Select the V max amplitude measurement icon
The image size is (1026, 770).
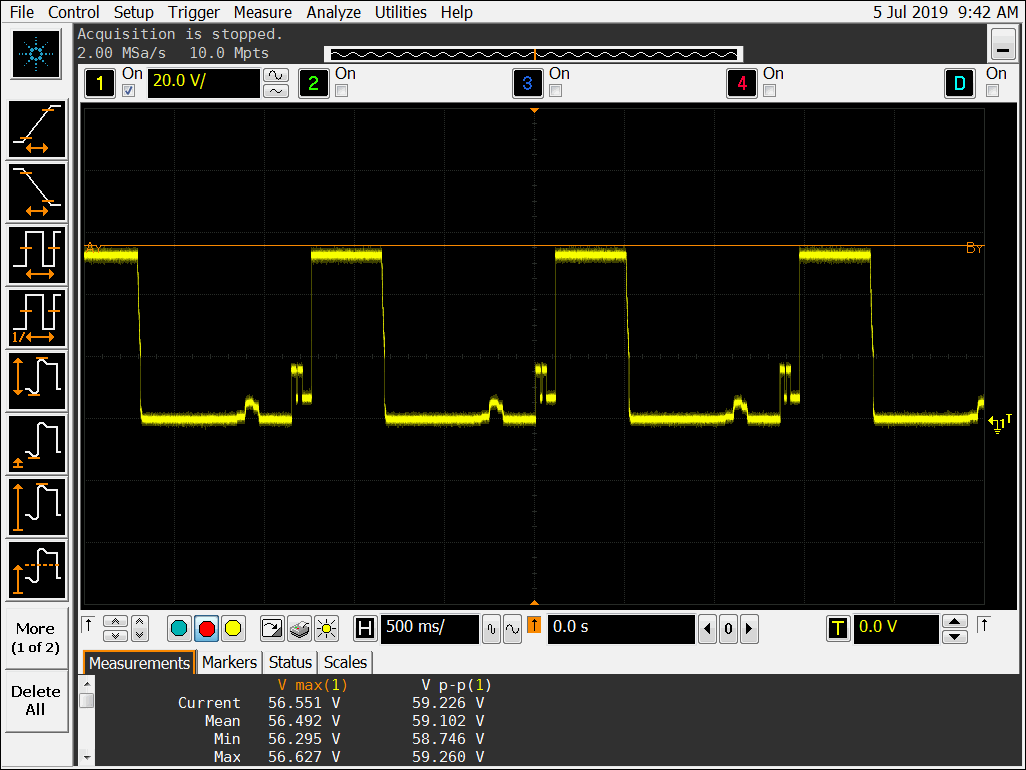pos(37,508)
